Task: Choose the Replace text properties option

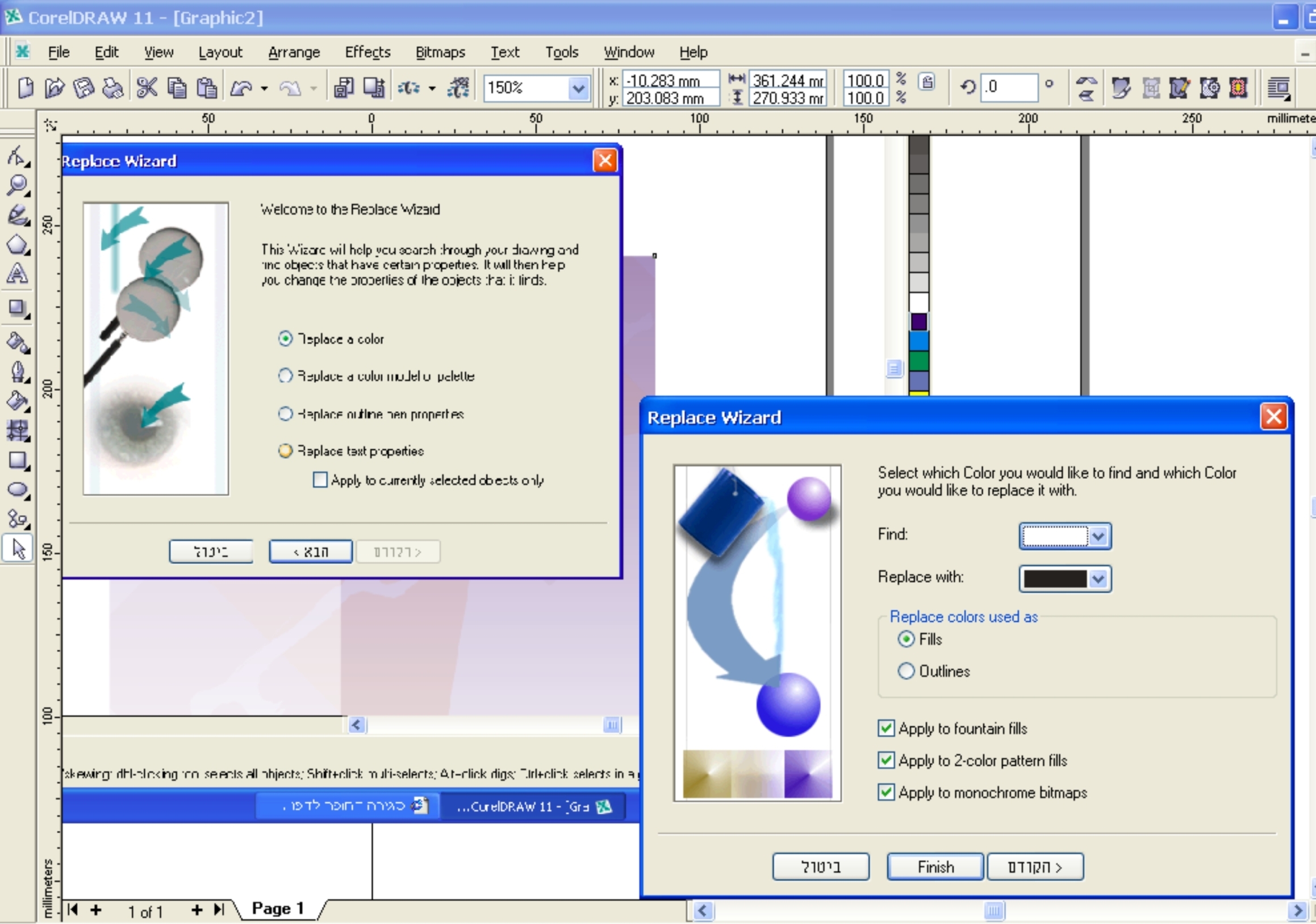Action: point(286,451)
